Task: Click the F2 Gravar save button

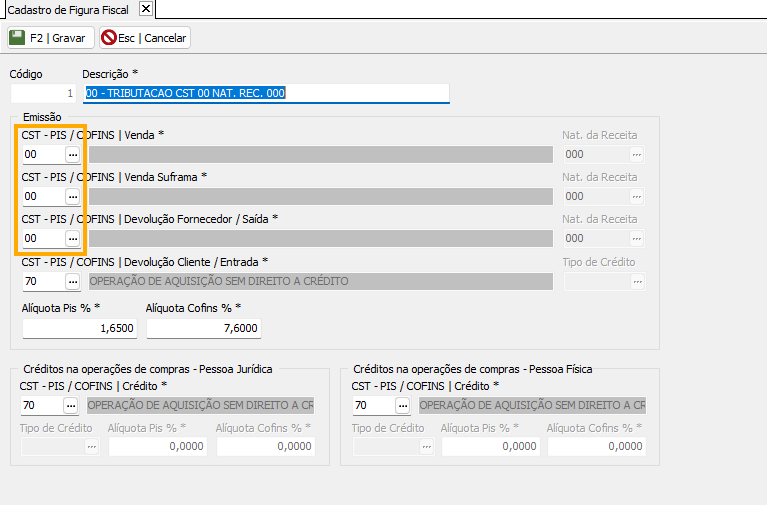Action: tap(50, 38)
